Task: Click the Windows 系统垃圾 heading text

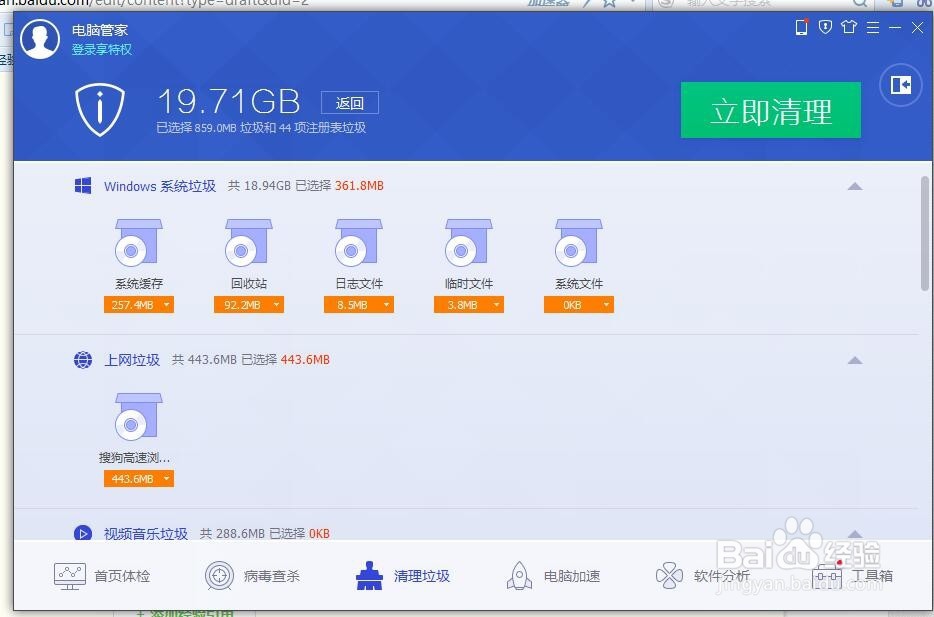Action: pyautogui.click(x=160, y=186)
